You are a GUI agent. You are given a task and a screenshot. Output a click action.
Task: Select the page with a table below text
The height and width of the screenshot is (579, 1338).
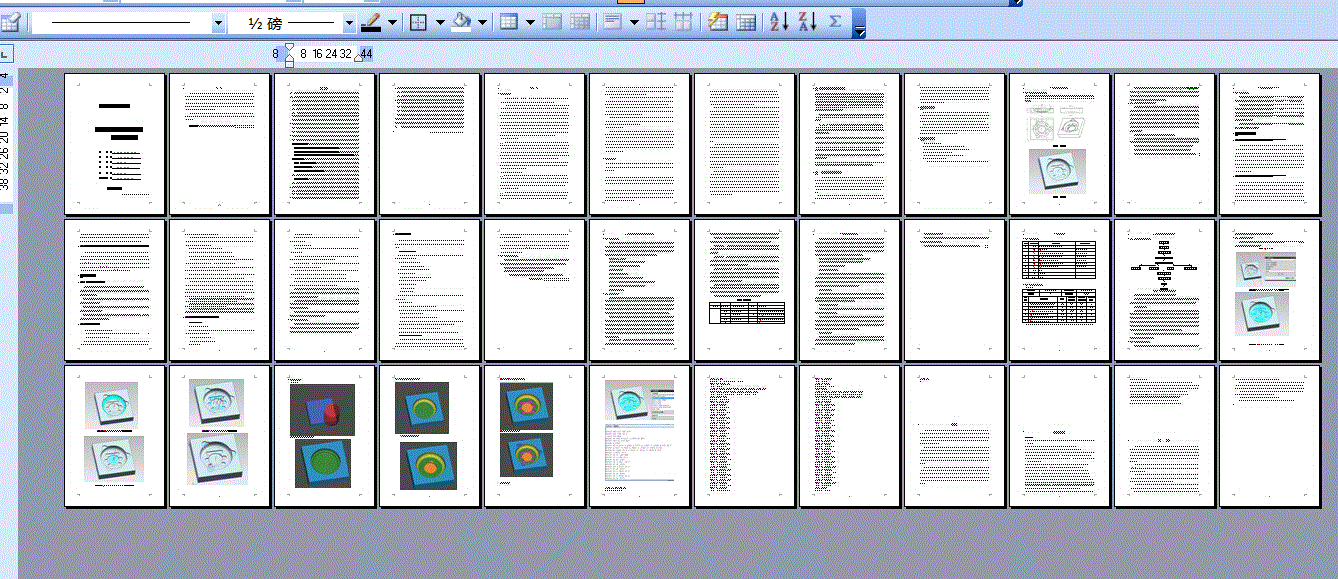pos(745,290)
